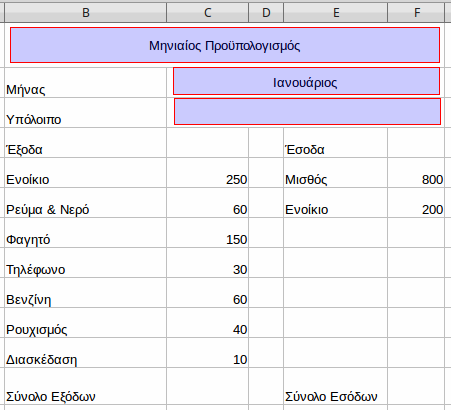Select the Έσοδα heading cell
451x410 pixels.
click(336, 143)
